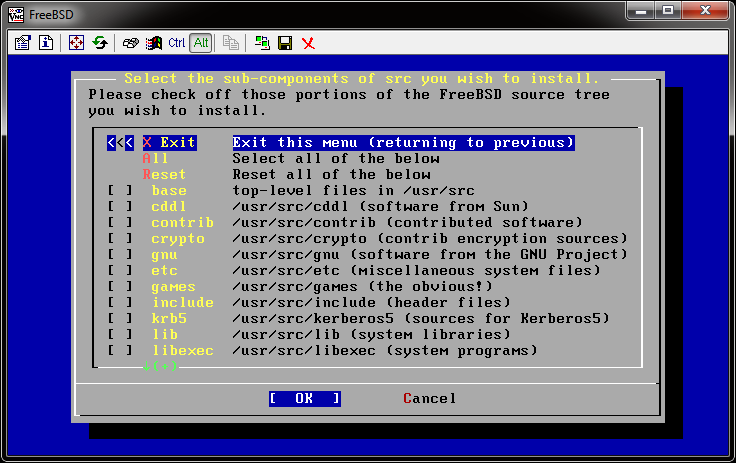Open VNC connection options
Viewport: 736px width, 463px height.
coord(23,43)
